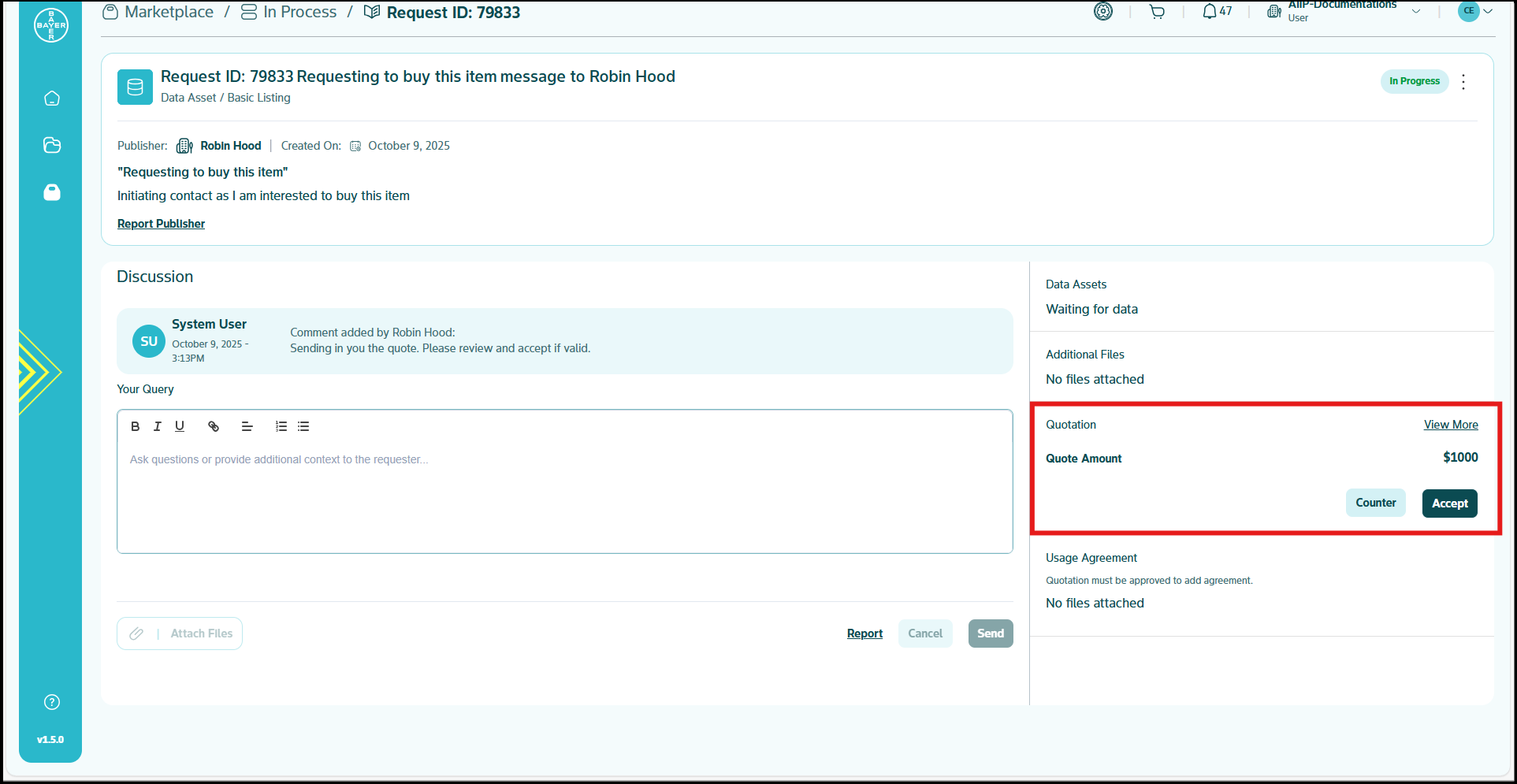The image size is (1517, 784).
Task: Click the numbered list icon
Action: [281, 426]
